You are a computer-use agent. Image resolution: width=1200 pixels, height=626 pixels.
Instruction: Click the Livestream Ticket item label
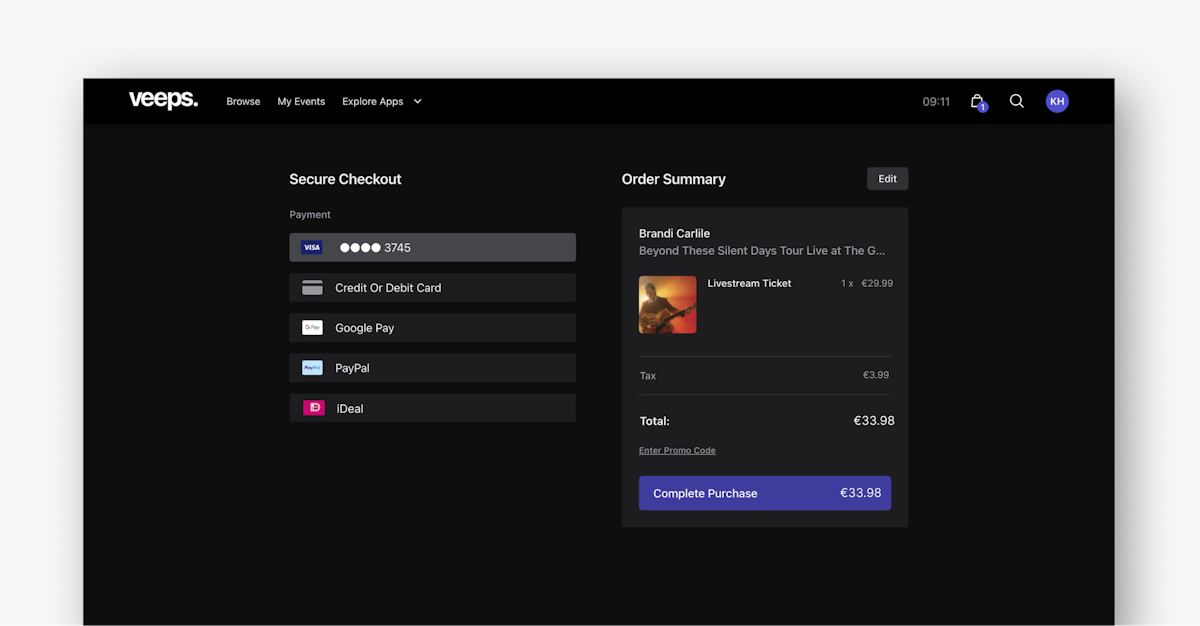749,284
